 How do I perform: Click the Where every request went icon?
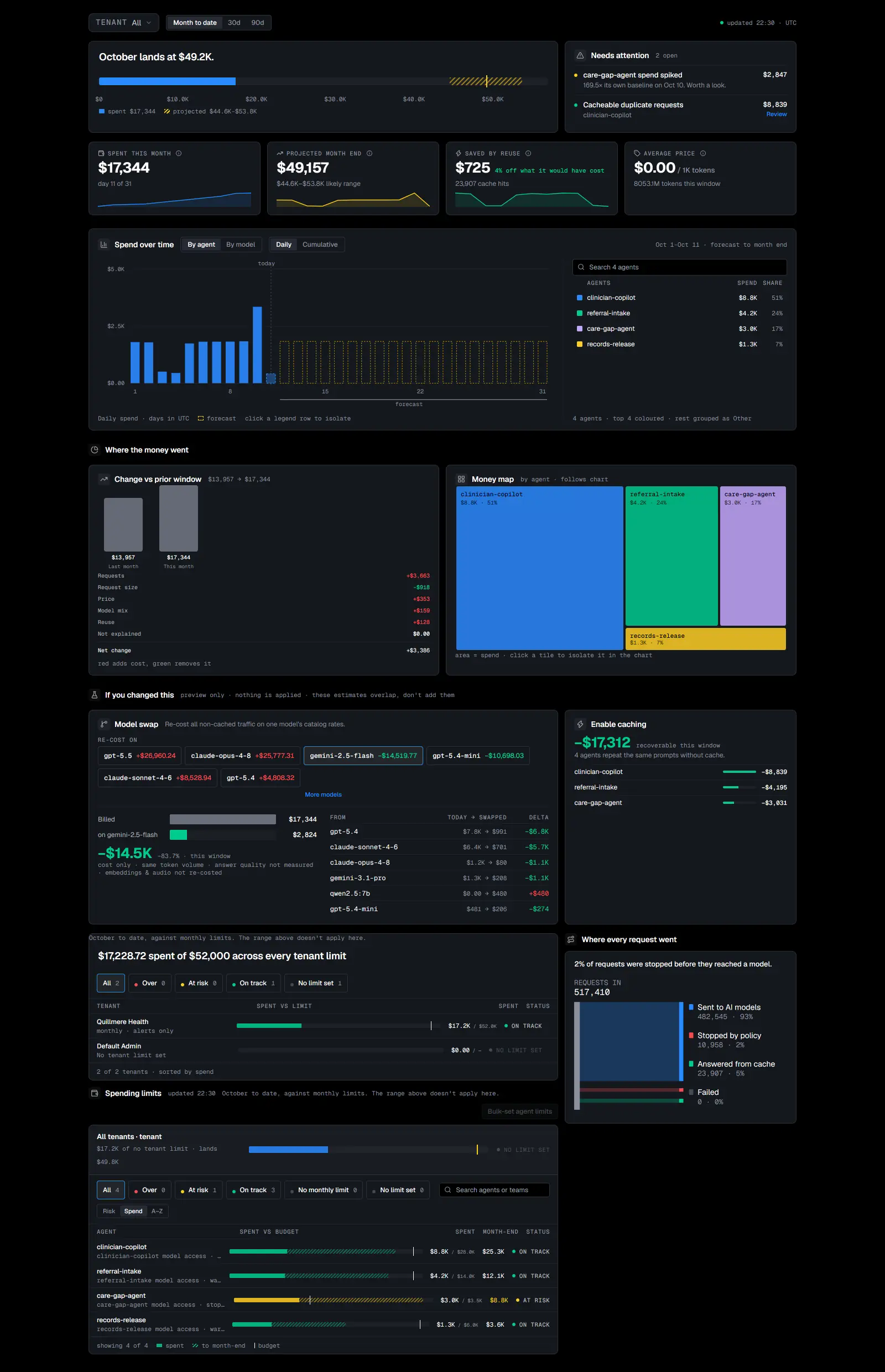[571, 940]
